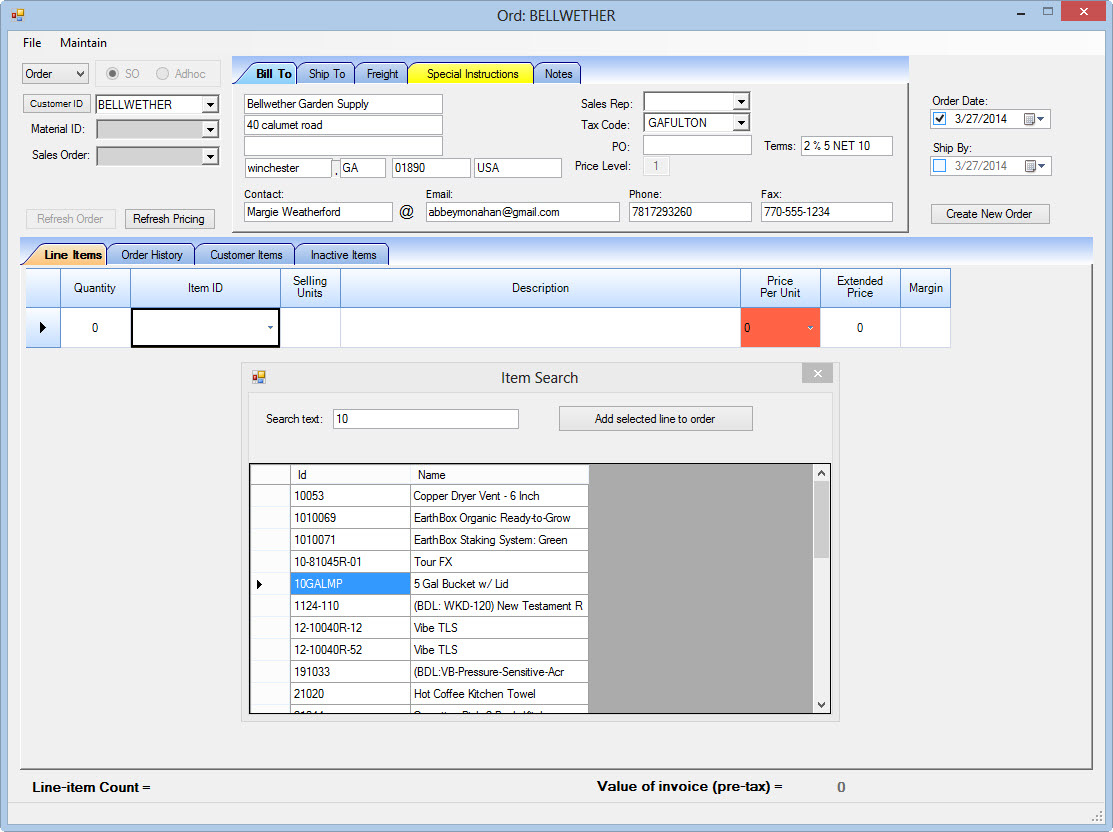Click the Fax field 770-555-1234
Screen dimensions: 1113x832
point(826,212)
